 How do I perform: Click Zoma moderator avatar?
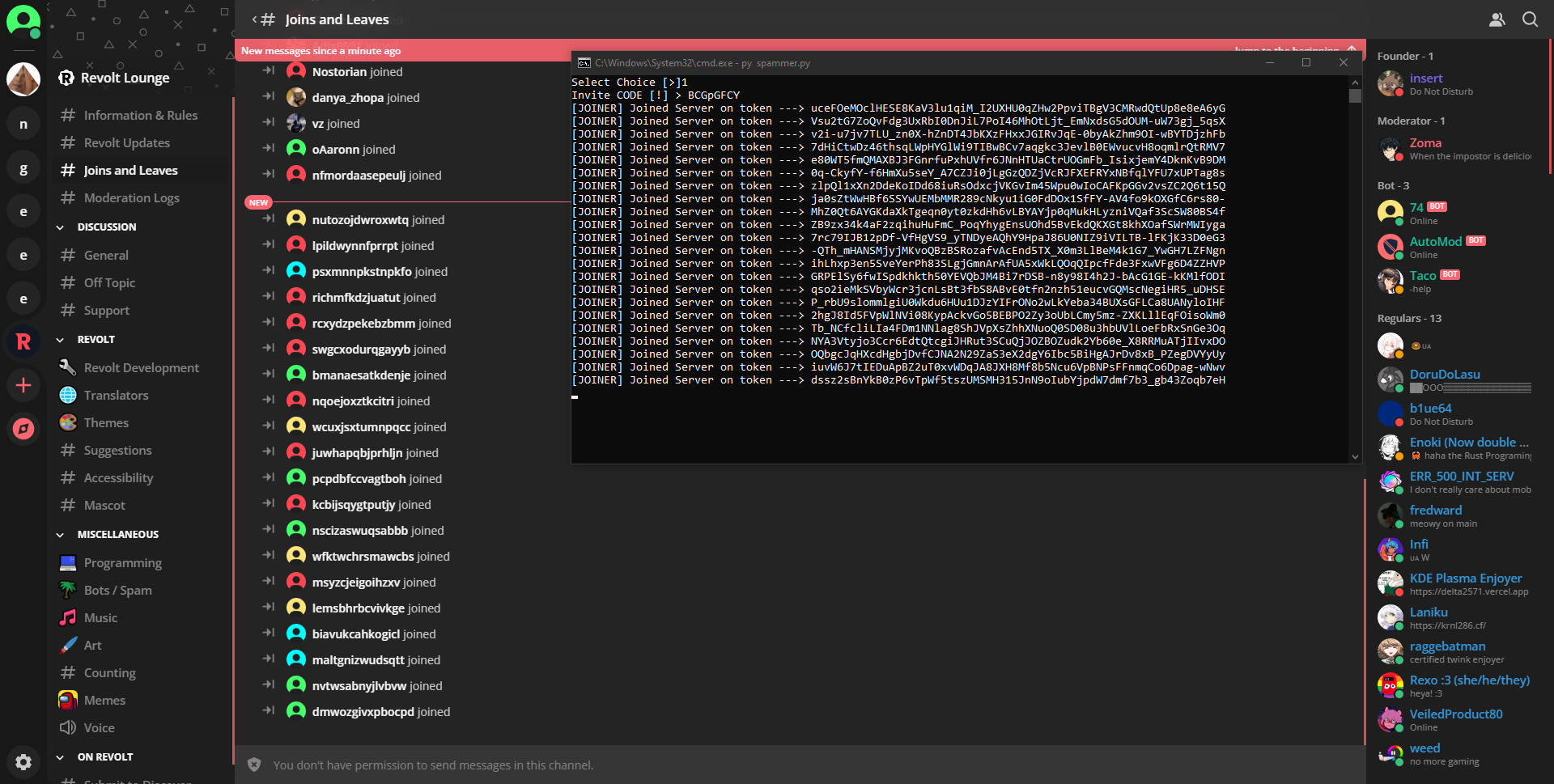click(x=1390, y=148)
